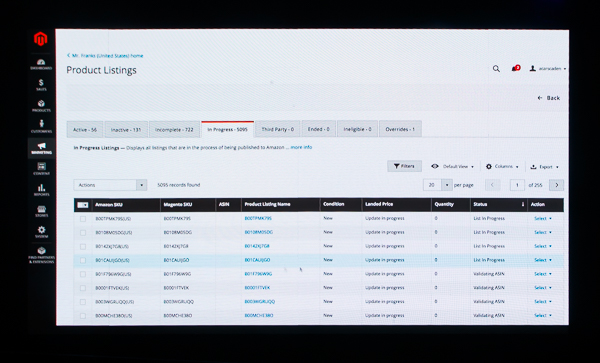Screen dimensions: 600x363
Task: Click the page number input field
Action: [517, 185]
